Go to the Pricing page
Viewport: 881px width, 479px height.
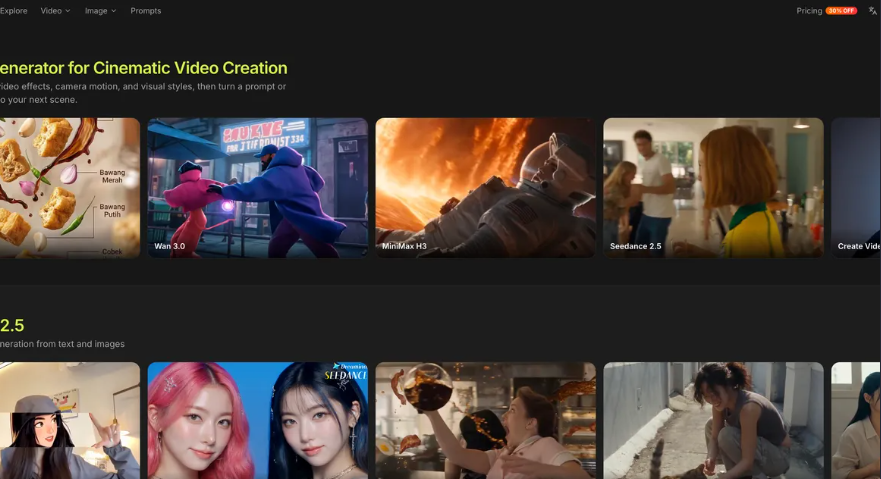click(x=809, y=11)
